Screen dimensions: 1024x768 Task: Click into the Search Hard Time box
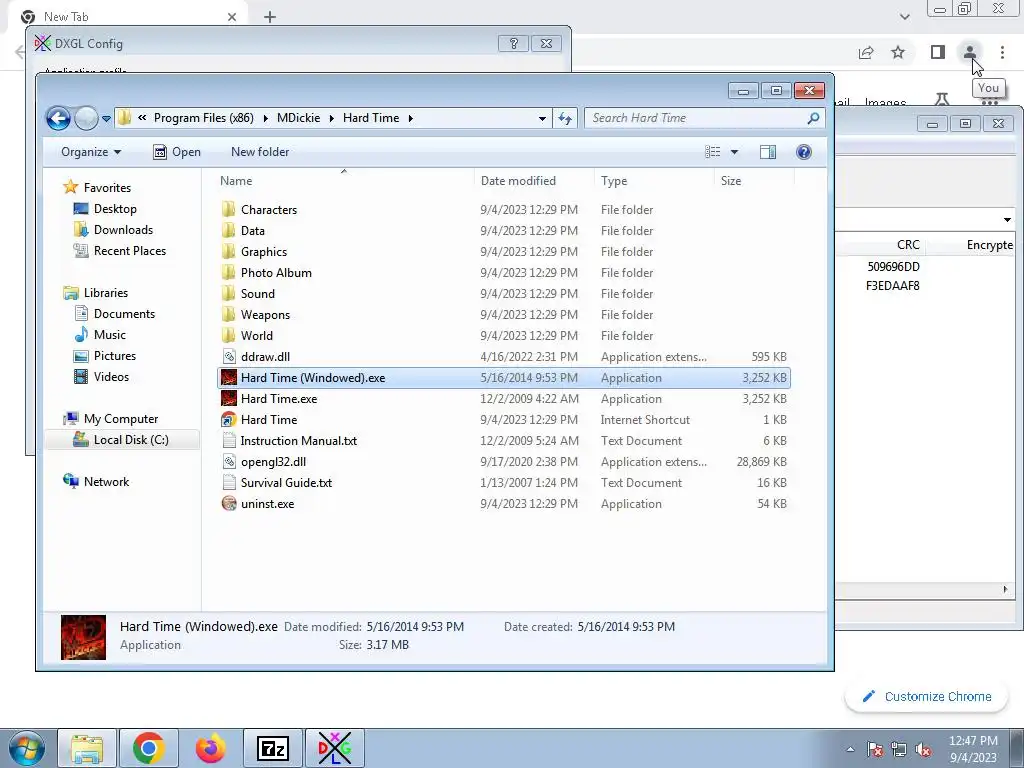pos(697,118)
